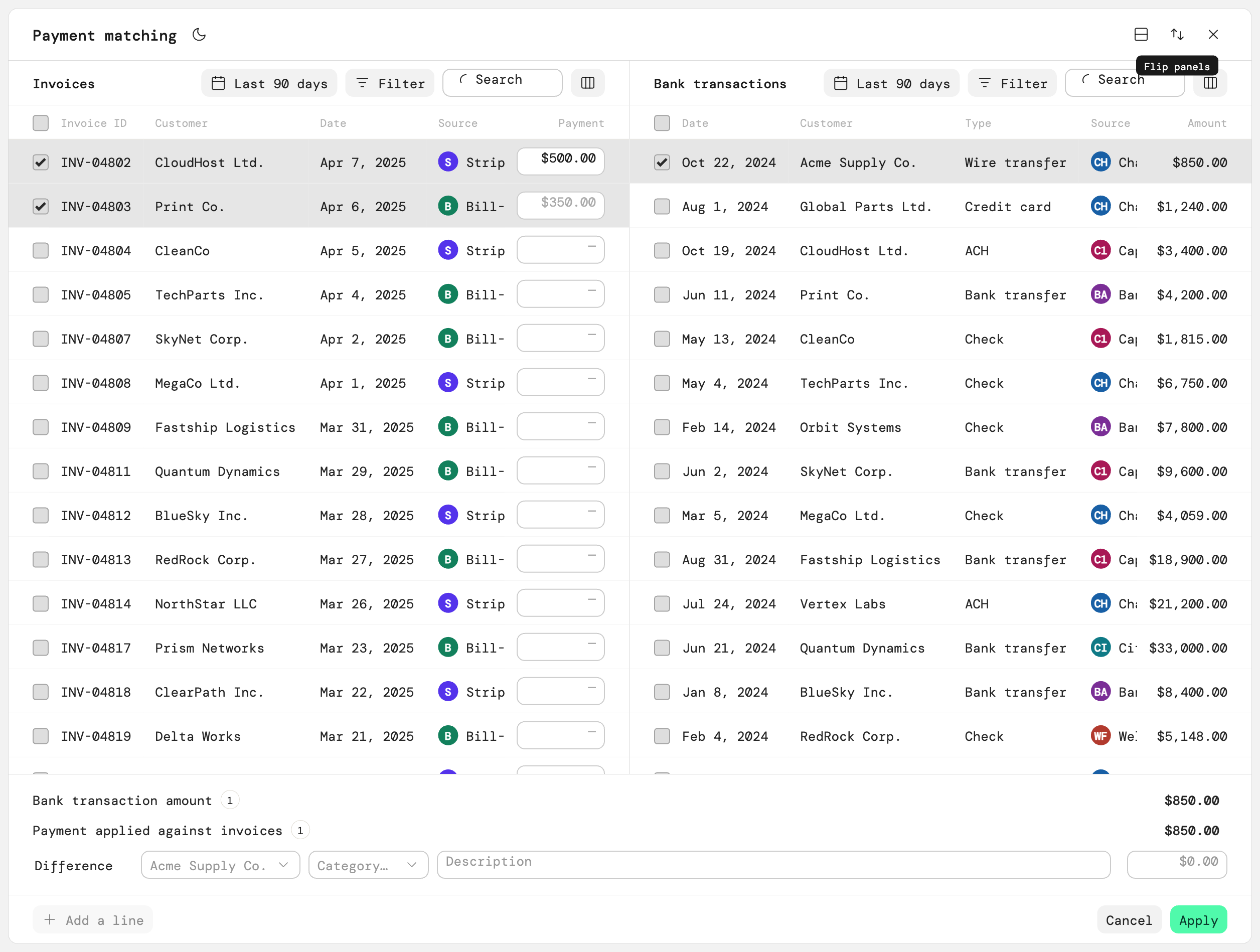Click Wells Fargo icon in RedRock Corp. row
The image size is (1260, 952).
(x=1100, y=736)
